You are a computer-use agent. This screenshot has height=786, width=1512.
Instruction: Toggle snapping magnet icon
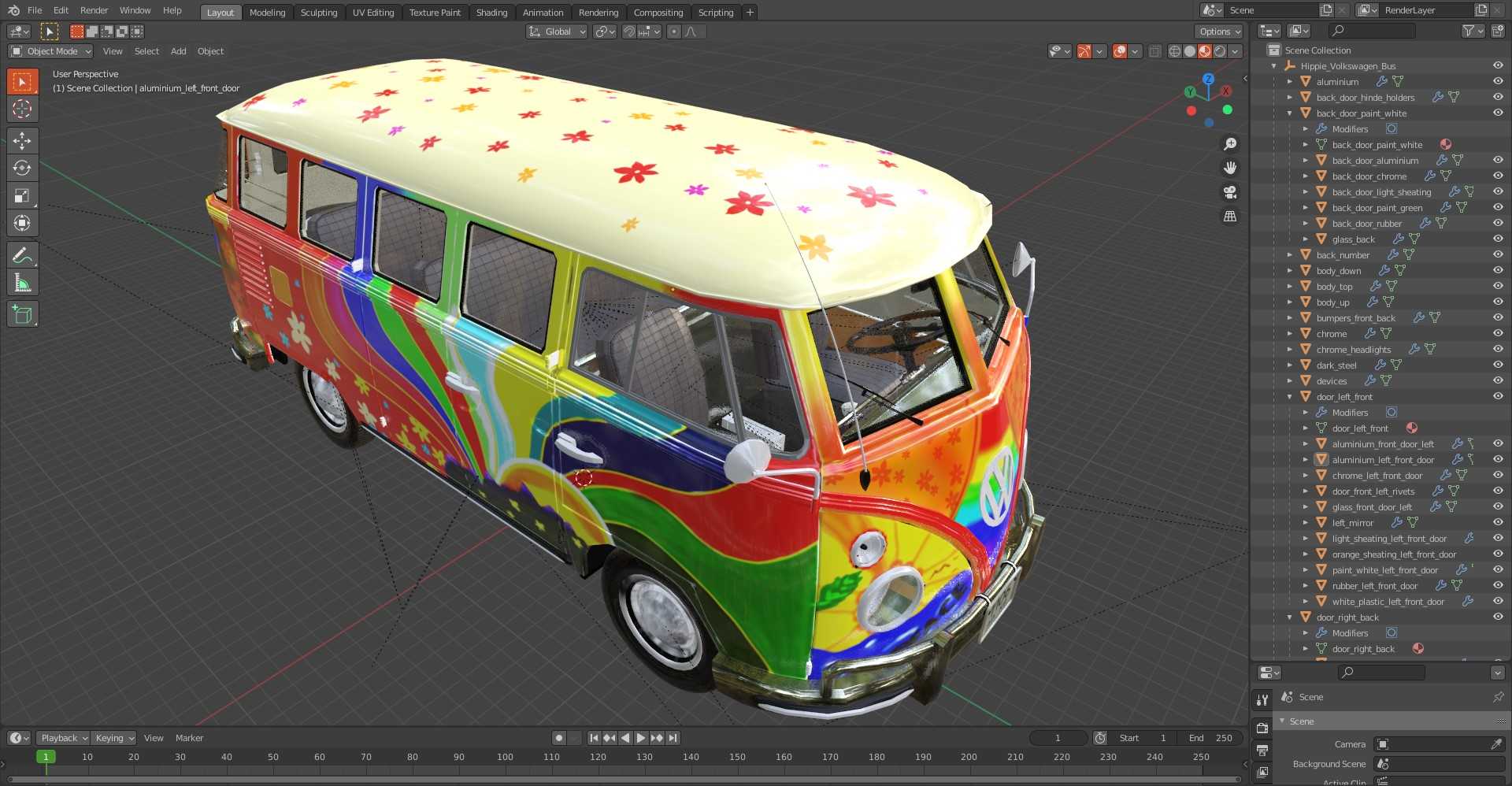(628, 32)
